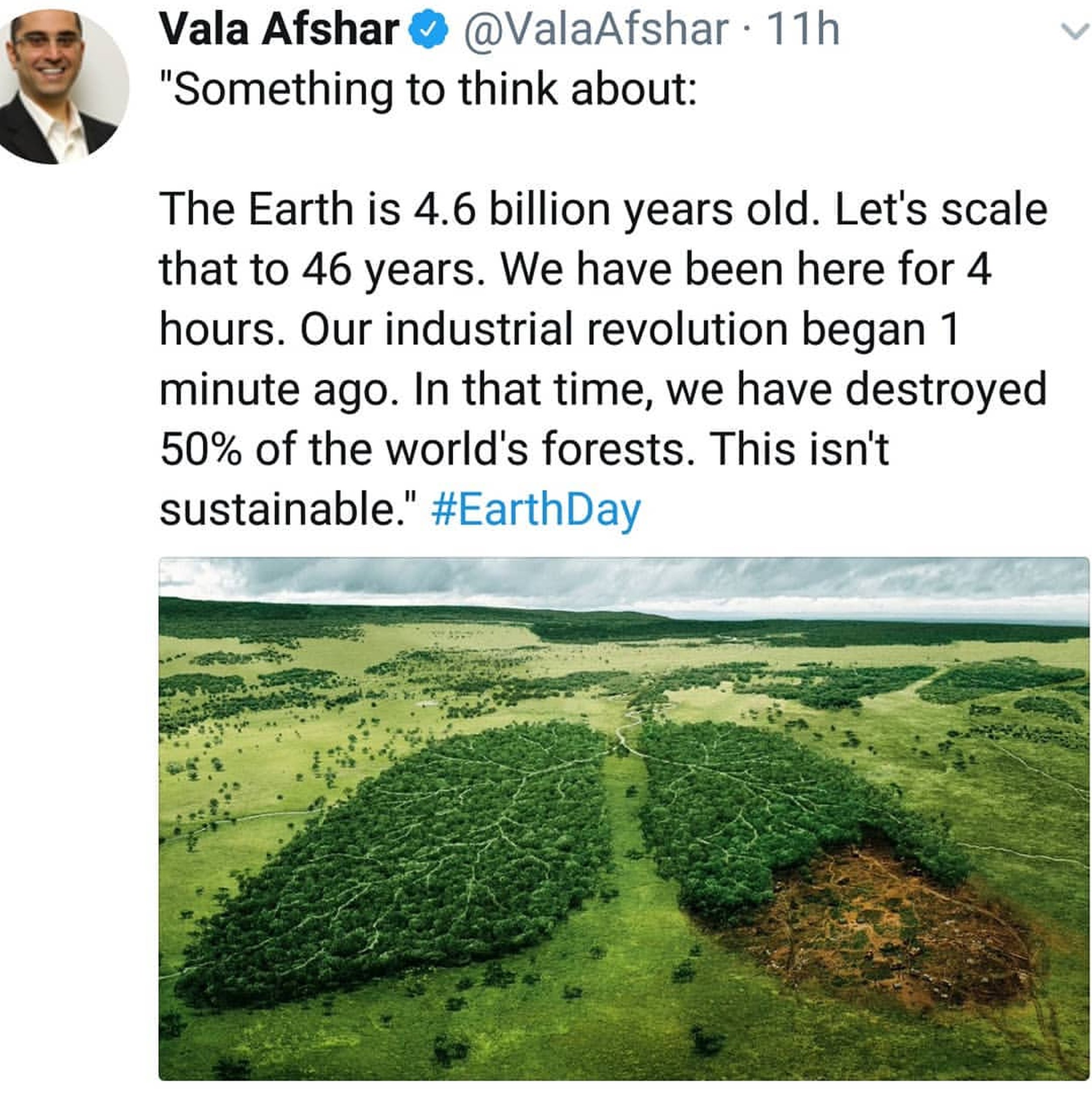Click the 11h tweet timestamp

click(802, 30)
